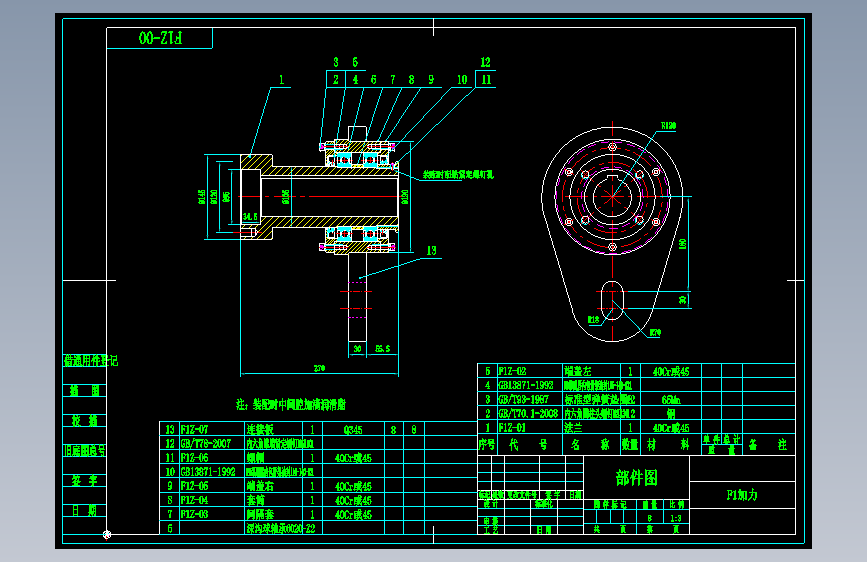Select GB13871-1992 in parts row 4

click(x=526, y=386)
